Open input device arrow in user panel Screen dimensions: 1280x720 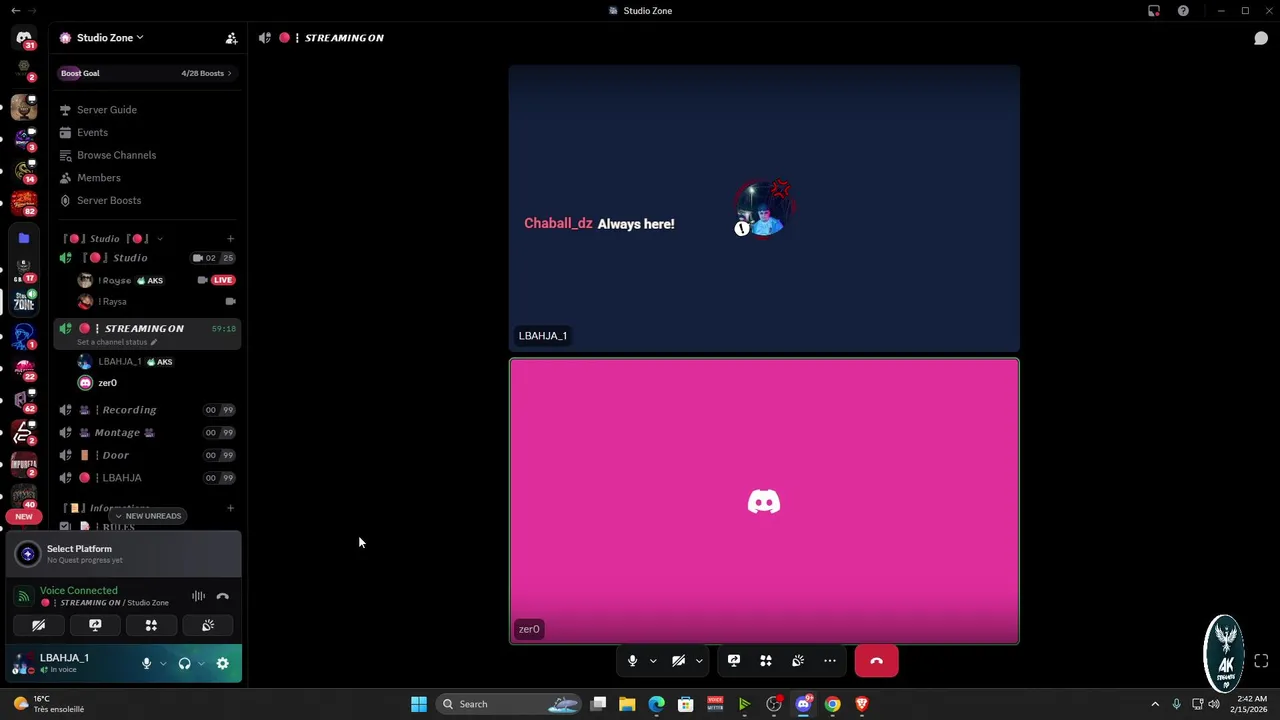click(163, 663)
